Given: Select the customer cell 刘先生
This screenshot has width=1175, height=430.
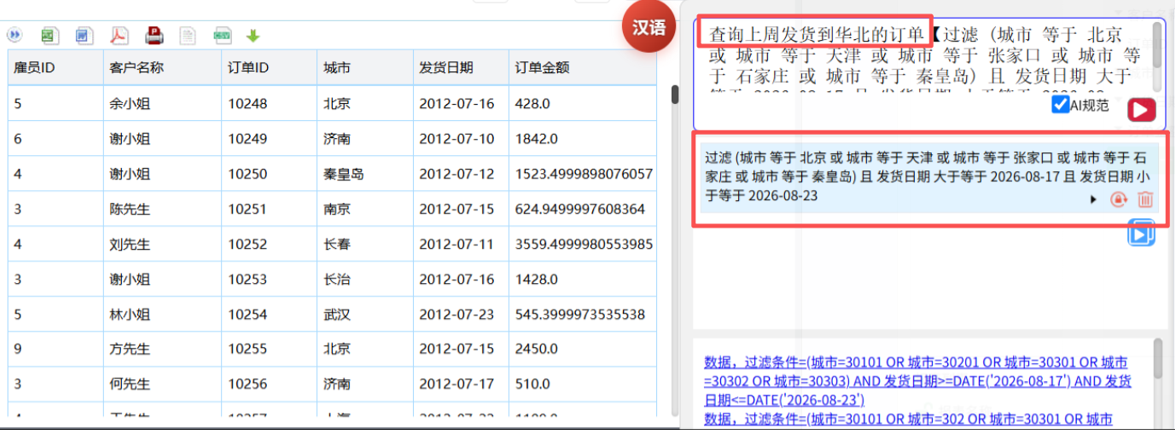Looking at the screenshot, I should 163,243.
